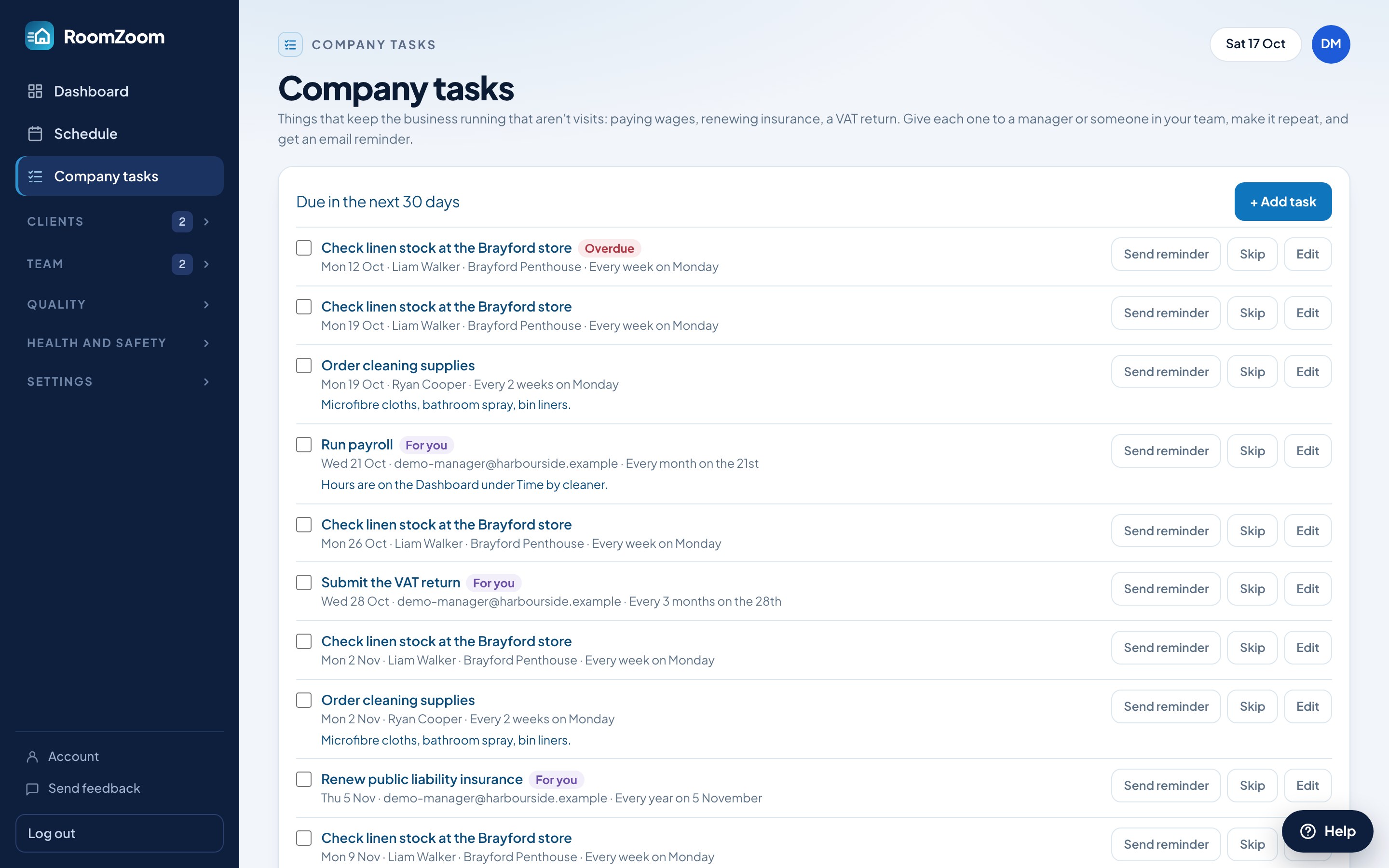Screen dimensions: 1389x868
Task: Edit the Run payroll task
Action: click(x=1307, y=451)
